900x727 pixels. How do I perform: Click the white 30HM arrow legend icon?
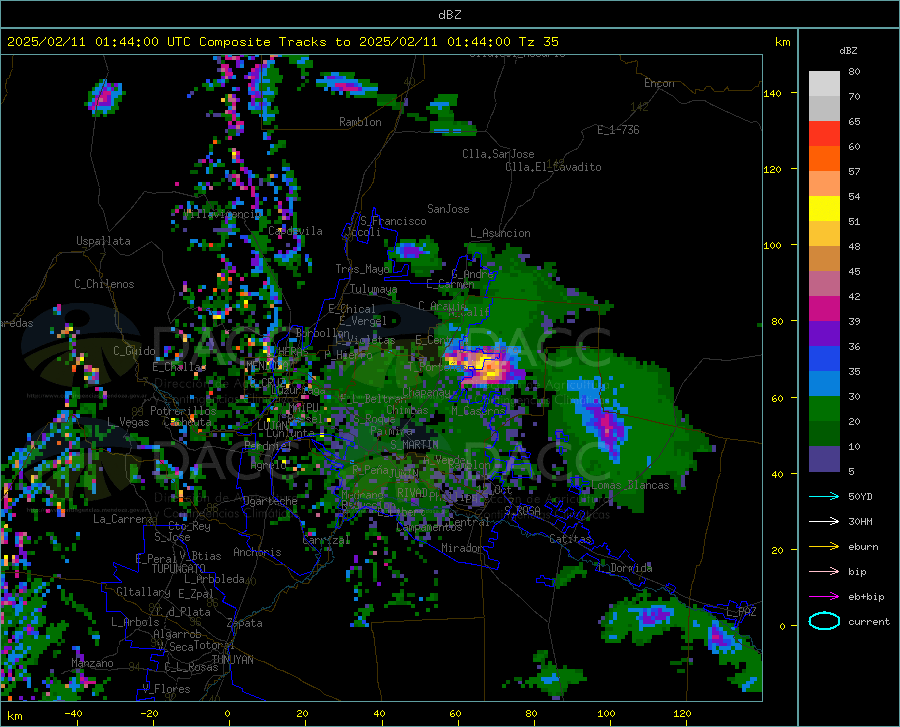[x=824, y=521]
